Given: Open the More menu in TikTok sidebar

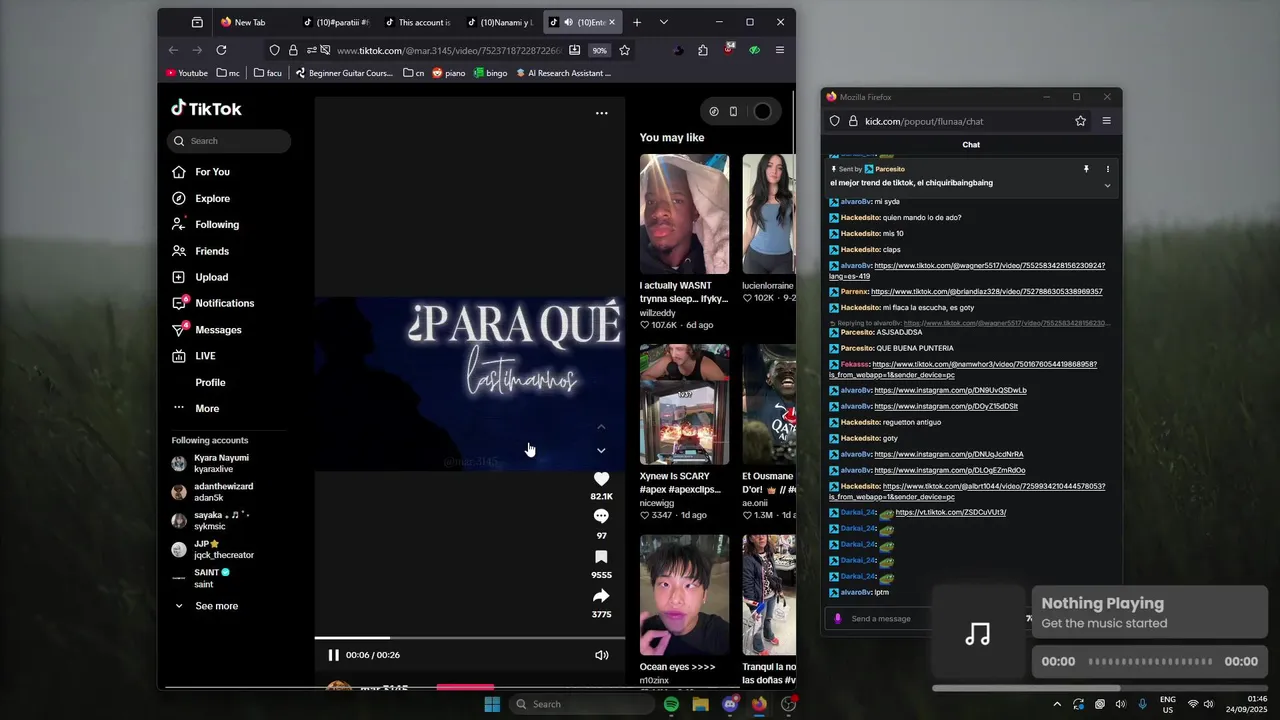Looking at the screenshot, I should point(207,408).
